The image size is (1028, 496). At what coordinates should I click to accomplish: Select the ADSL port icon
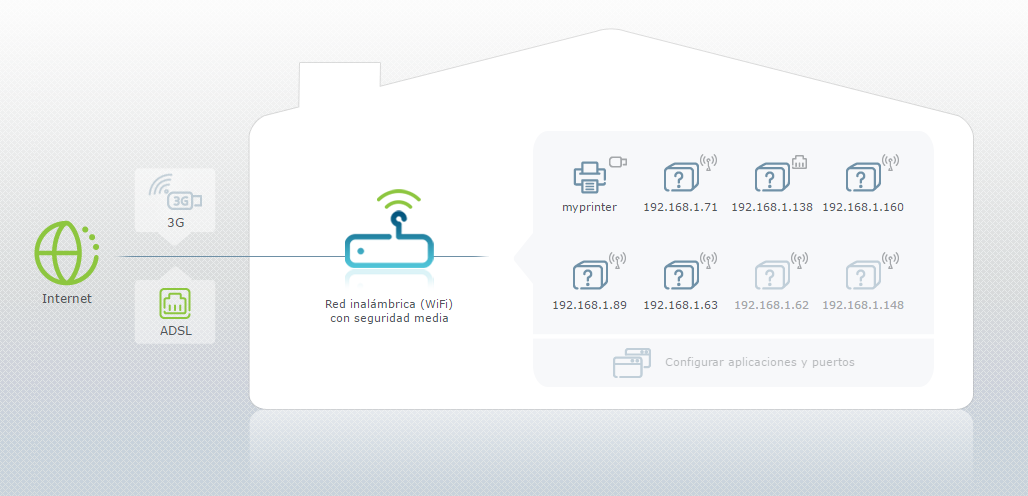tap(175, 304)
